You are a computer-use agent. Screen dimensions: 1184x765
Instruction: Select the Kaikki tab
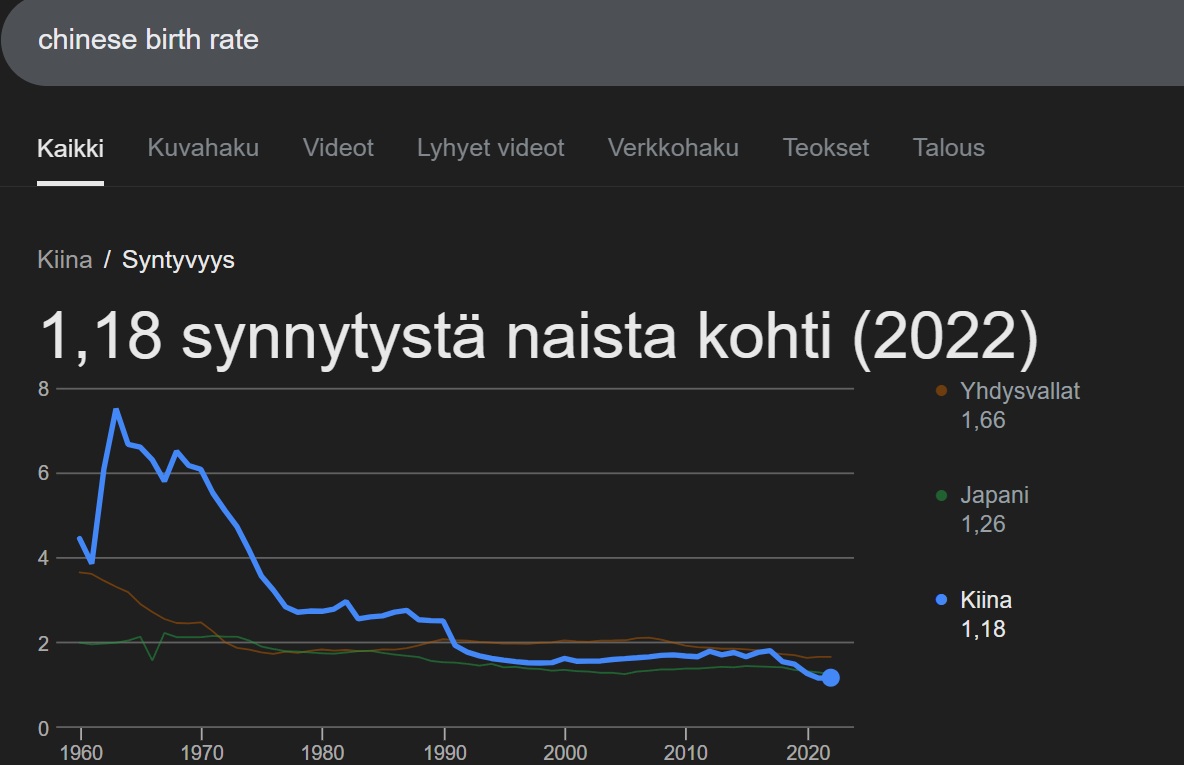(x=70, y=148)
